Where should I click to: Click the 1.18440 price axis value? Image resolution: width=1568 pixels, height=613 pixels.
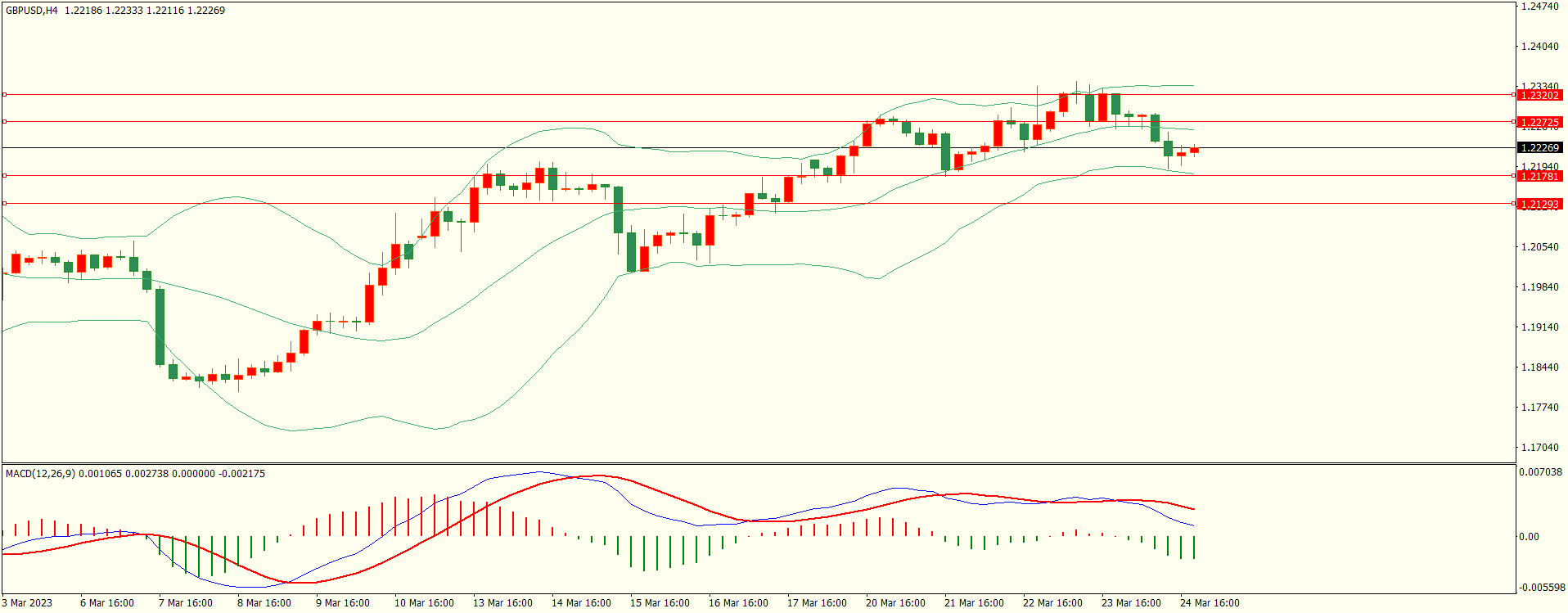1539,367
